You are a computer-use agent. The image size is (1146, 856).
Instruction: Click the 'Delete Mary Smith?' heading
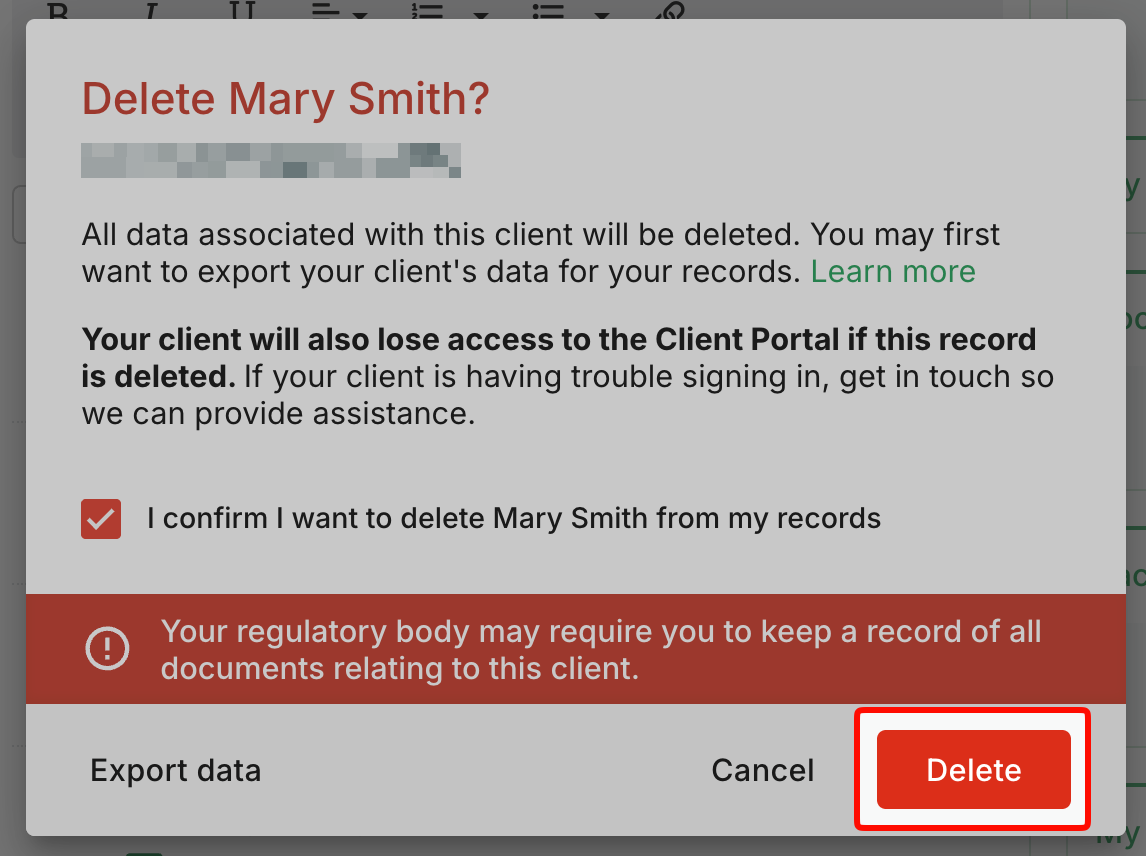click(285, 99)
